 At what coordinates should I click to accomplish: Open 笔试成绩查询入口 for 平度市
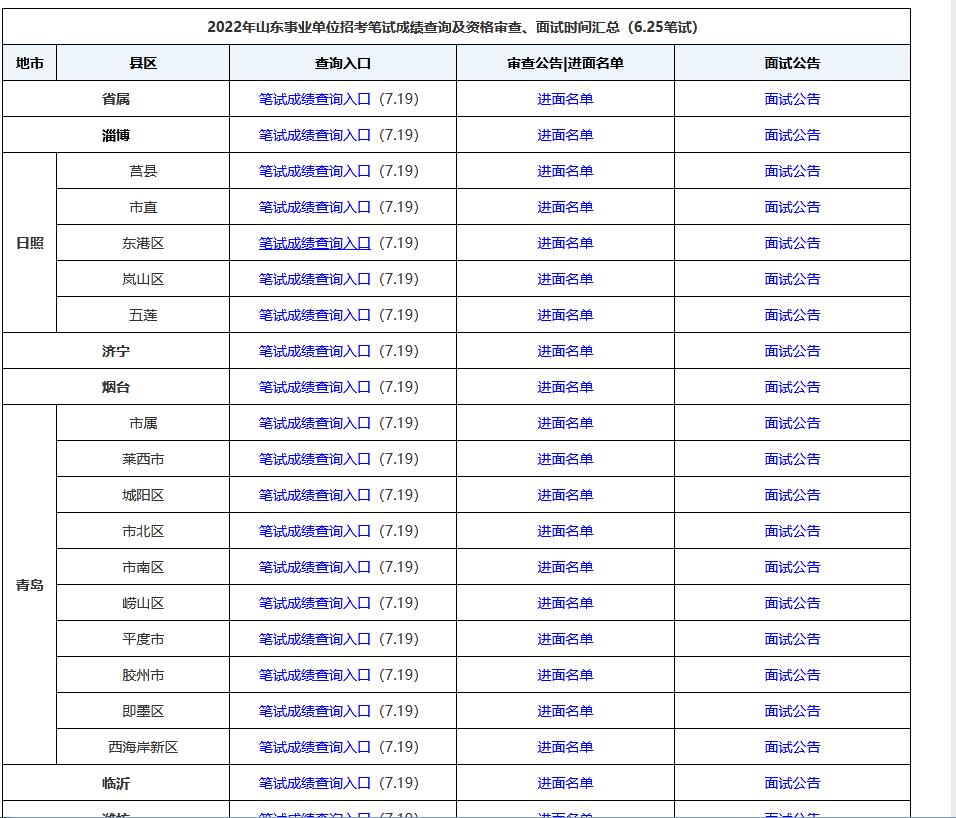pyautogui.click(x=315, y=638)
